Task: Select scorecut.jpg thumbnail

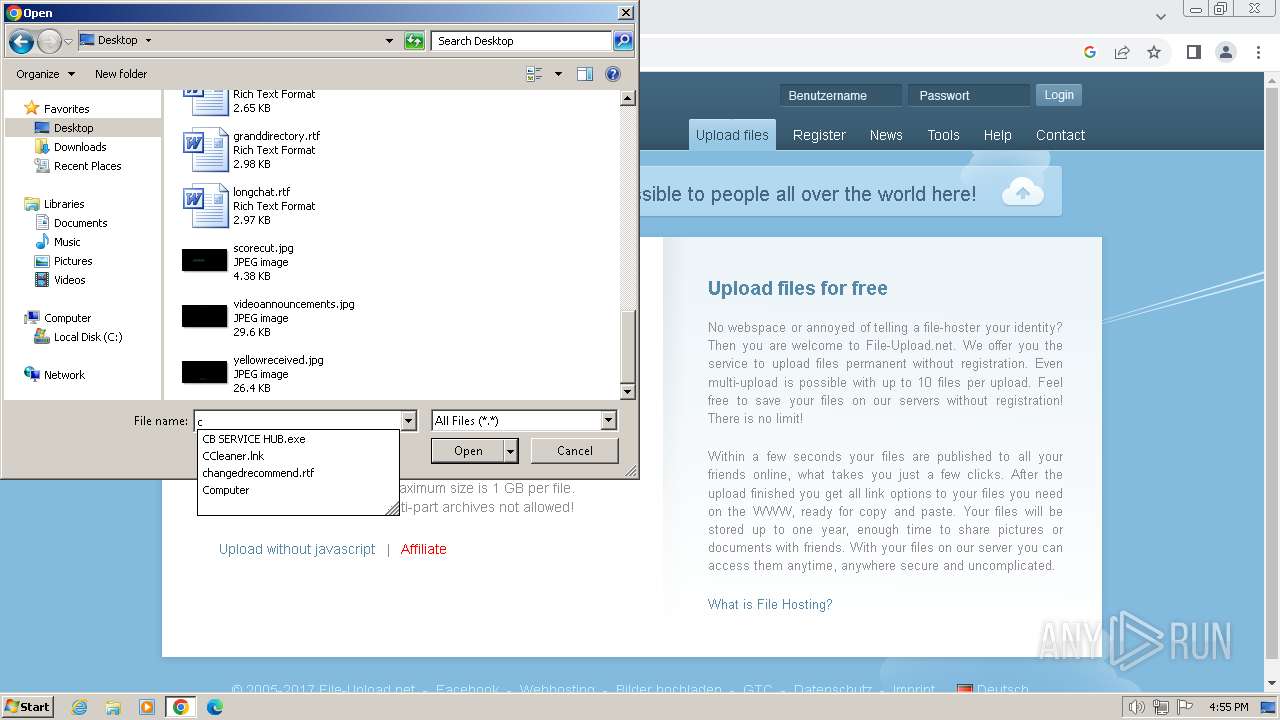Action: coord(205,261)
